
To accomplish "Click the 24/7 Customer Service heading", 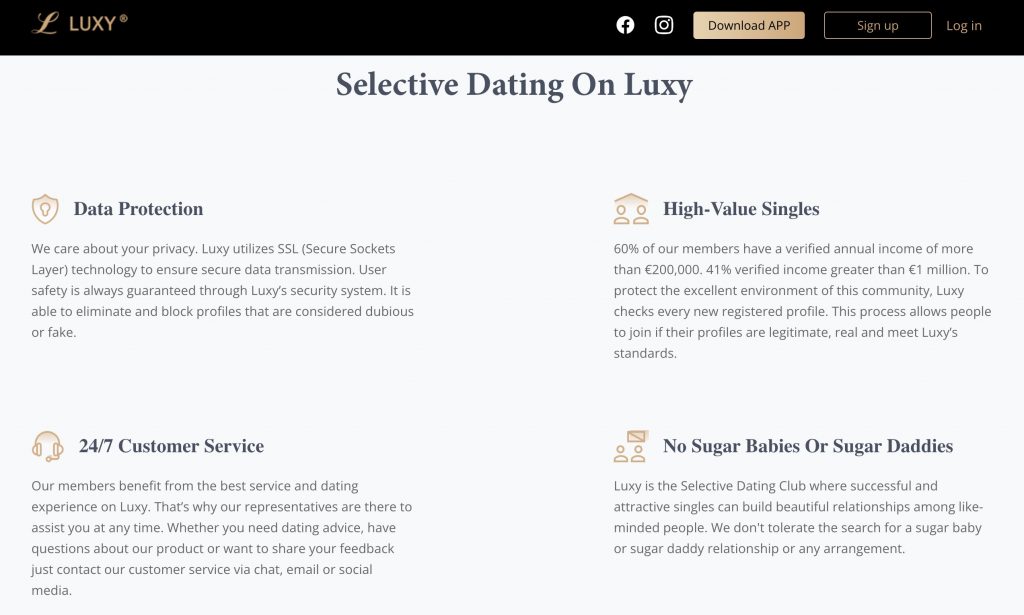I will (172, 446).
